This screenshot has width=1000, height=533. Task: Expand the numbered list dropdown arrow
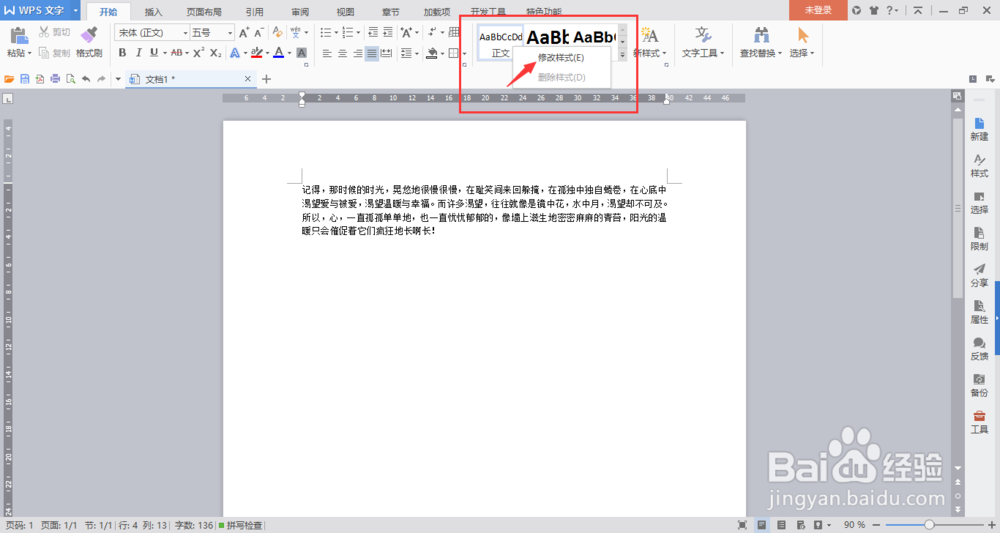pyautogui.click(x=358, y=33)
